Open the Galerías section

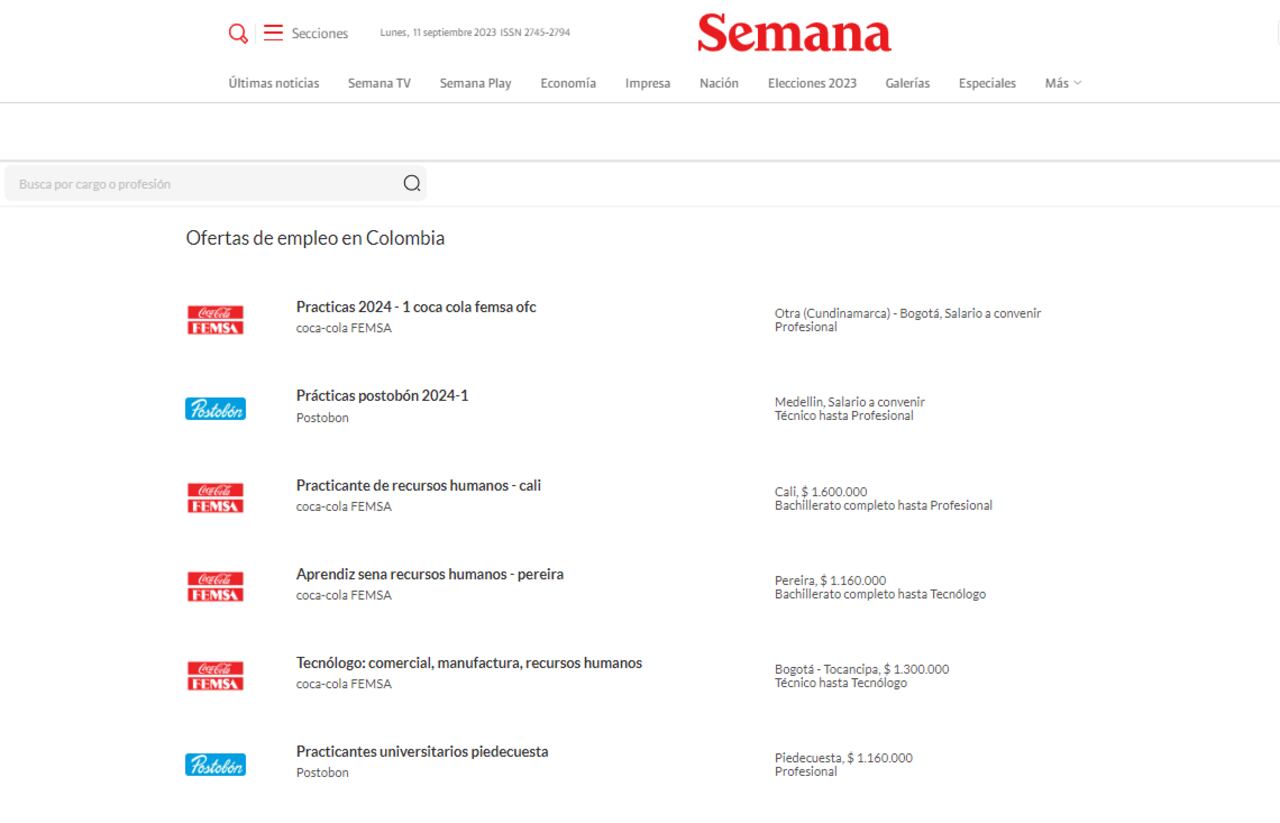pyautogui.click(x=907, y=83)
